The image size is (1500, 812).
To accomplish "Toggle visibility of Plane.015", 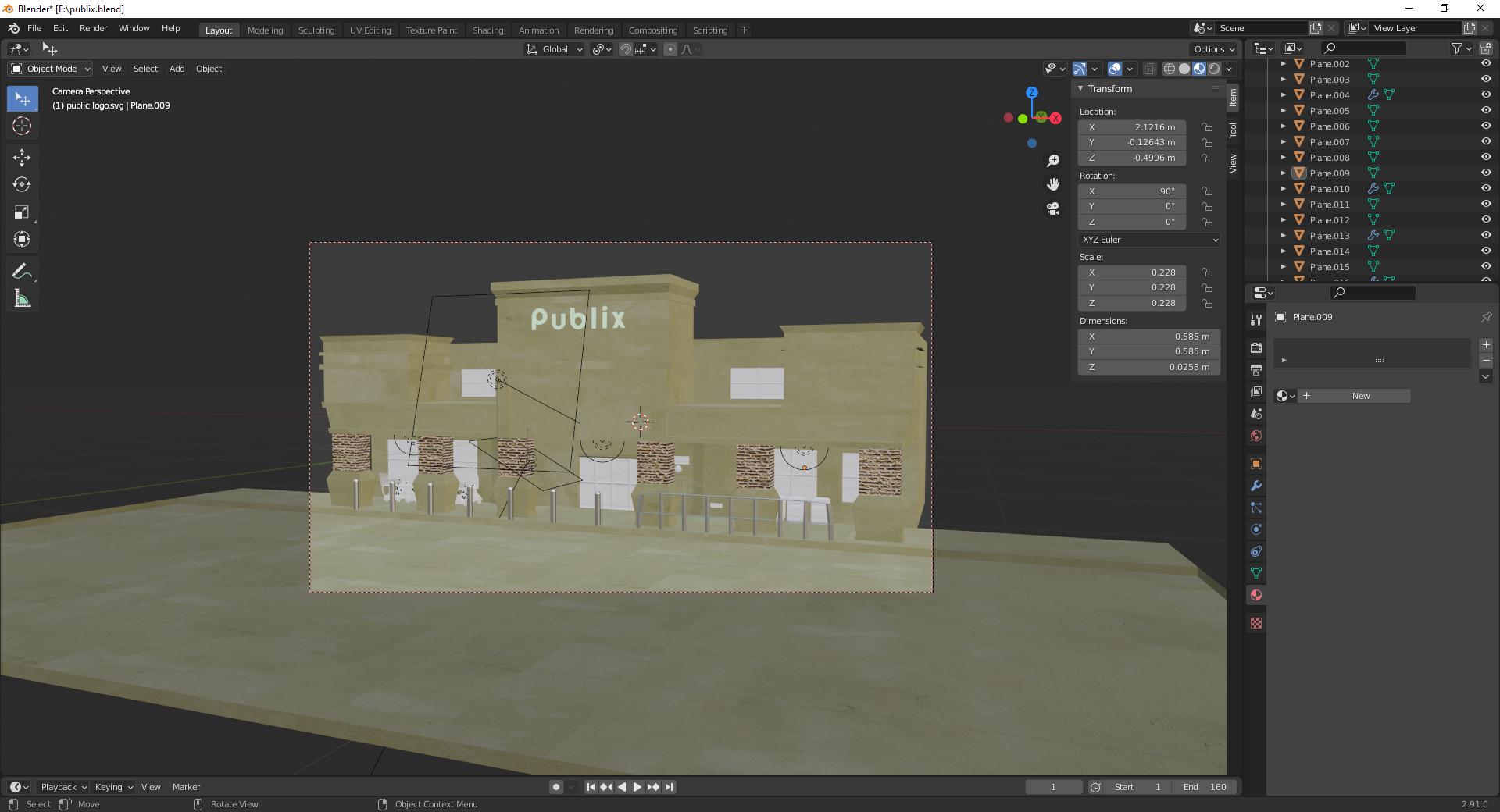I will click(1486, 266).
